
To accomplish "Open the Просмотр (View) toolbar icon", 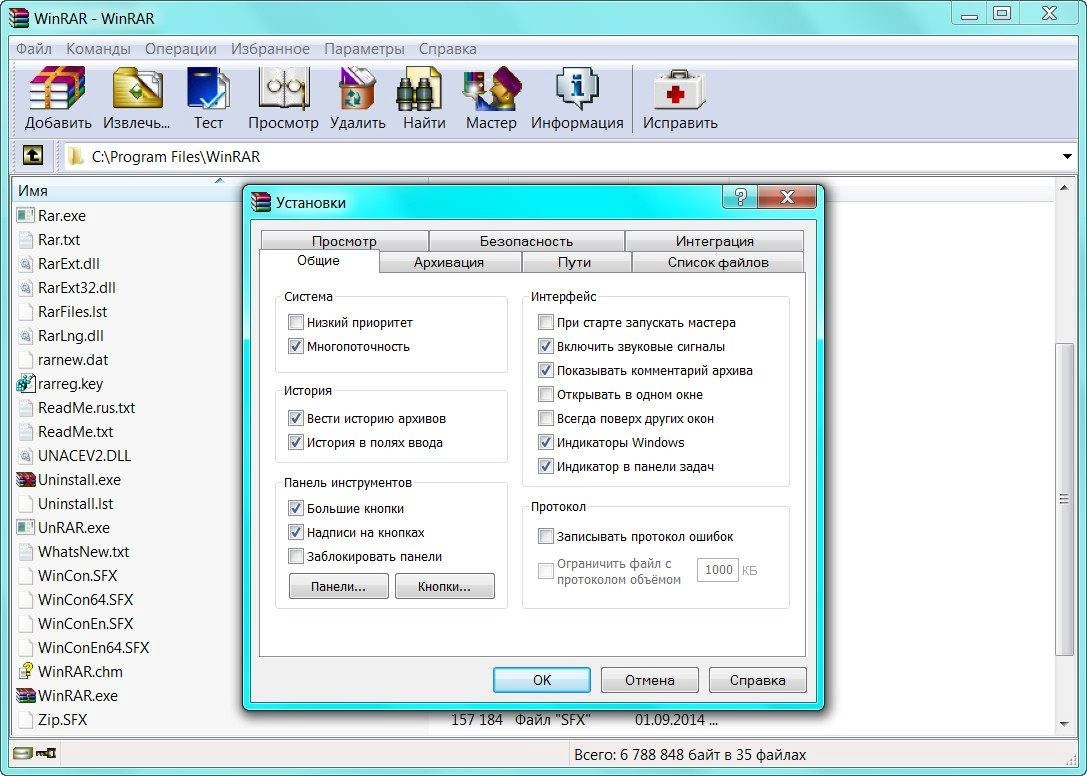I will [284, 88].
